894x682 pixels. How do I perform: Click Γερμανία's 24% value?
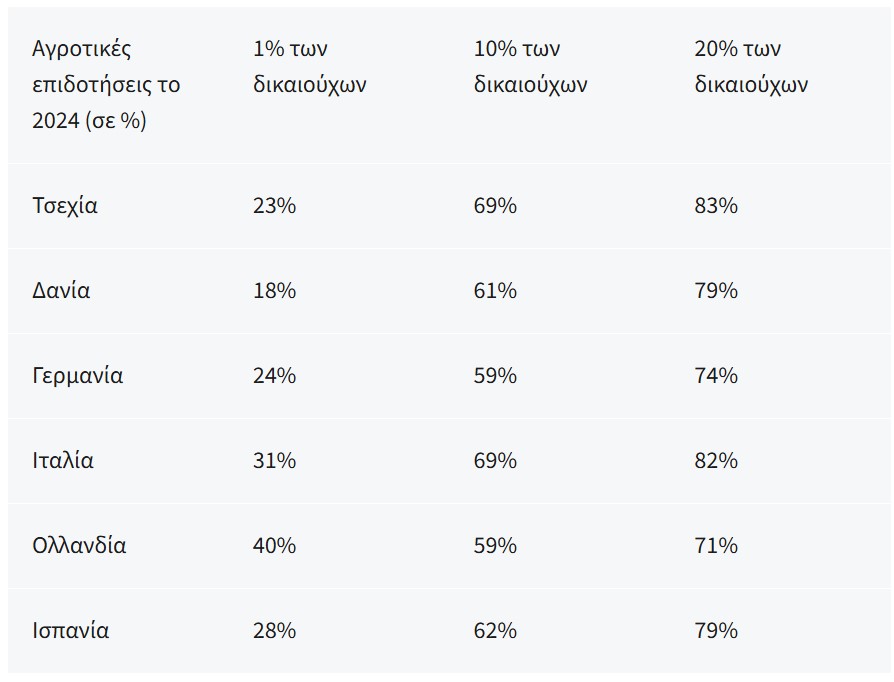coord(275,376)
